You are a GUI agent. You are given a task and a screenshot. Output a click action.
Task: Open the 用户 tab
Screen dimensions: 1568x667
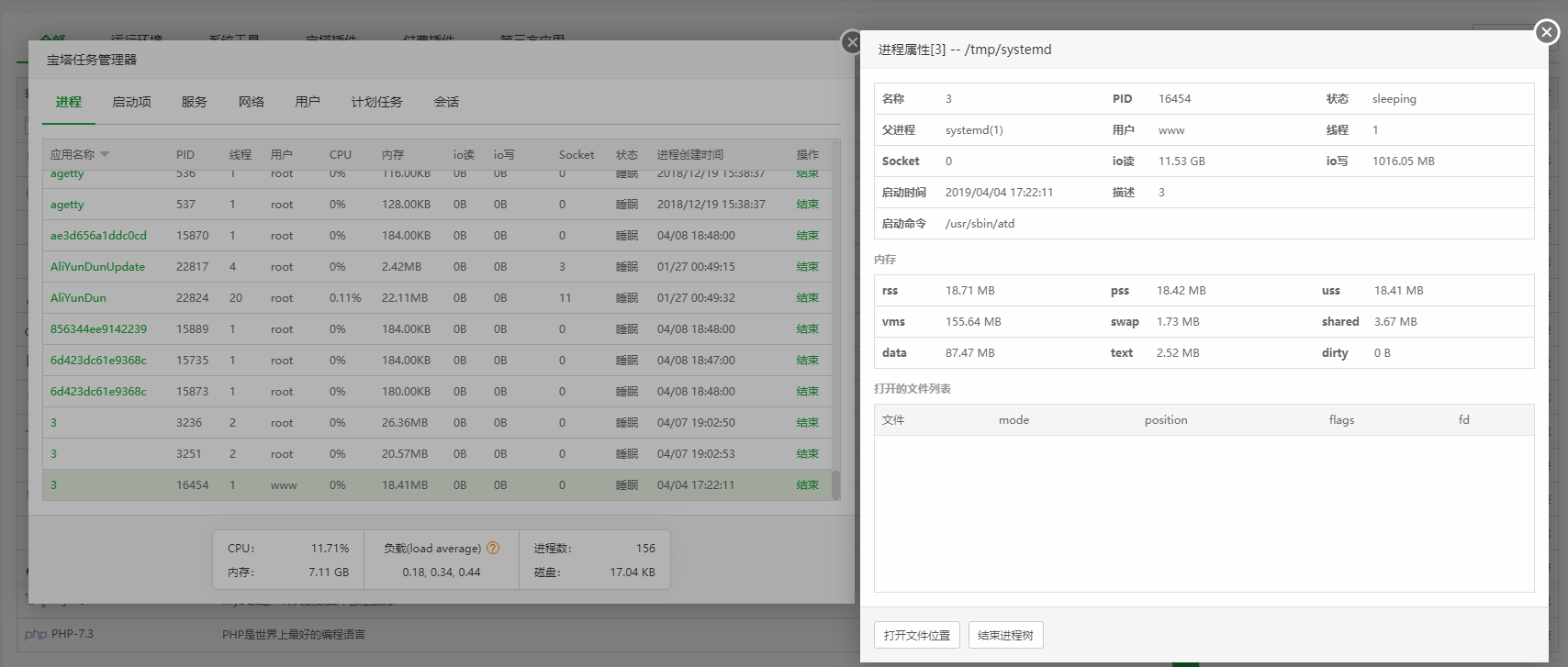pos(308,102)
